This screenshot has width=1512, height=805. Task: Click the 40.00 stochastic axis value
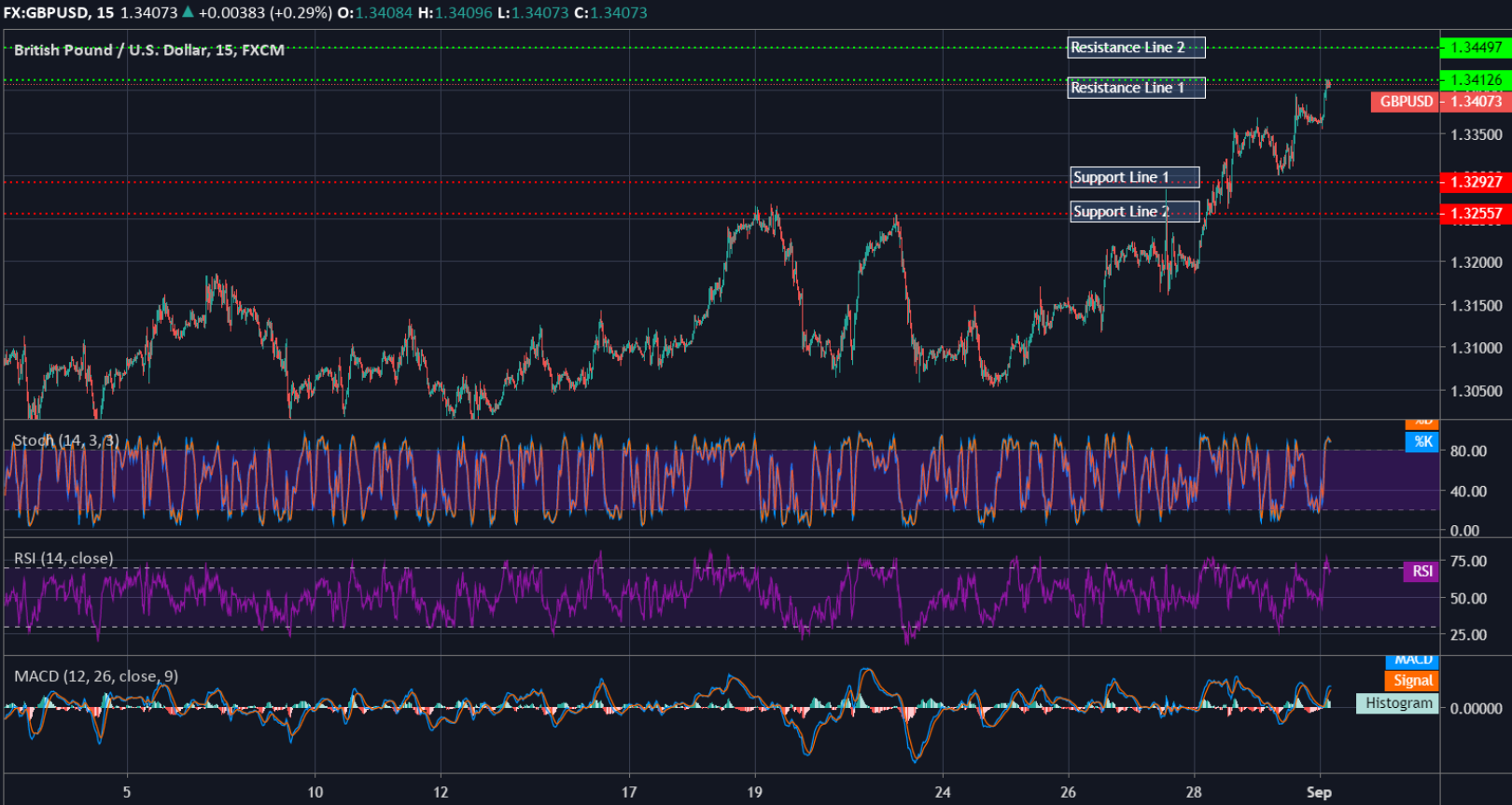click(x=1468, y=492)
